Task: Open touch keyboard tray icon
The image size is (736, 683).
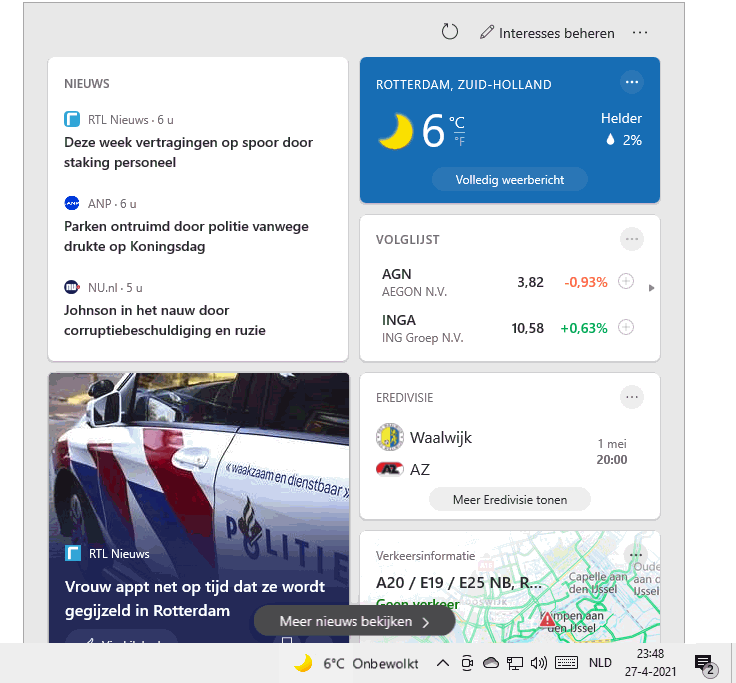Action: coord(566,662)
